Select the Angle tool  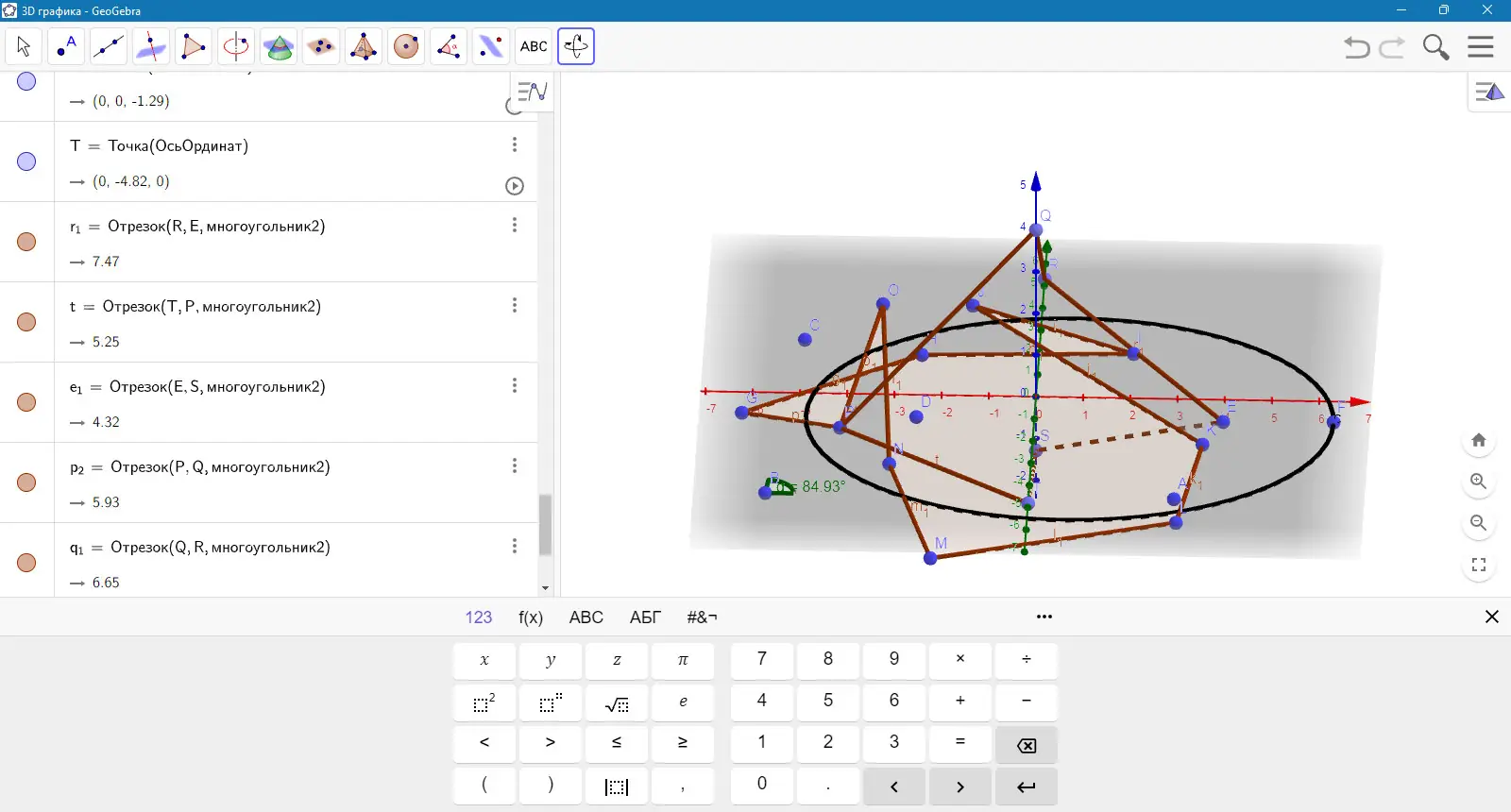449,46
